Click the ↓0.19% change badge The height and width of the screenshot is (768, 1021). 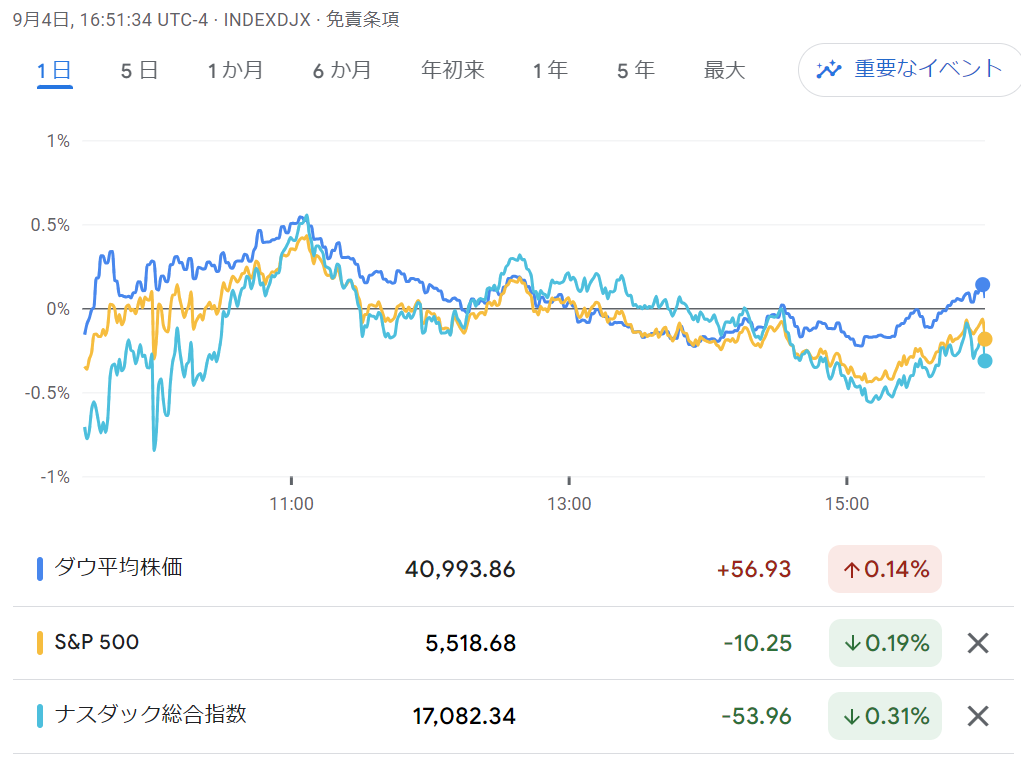[885, 643]
